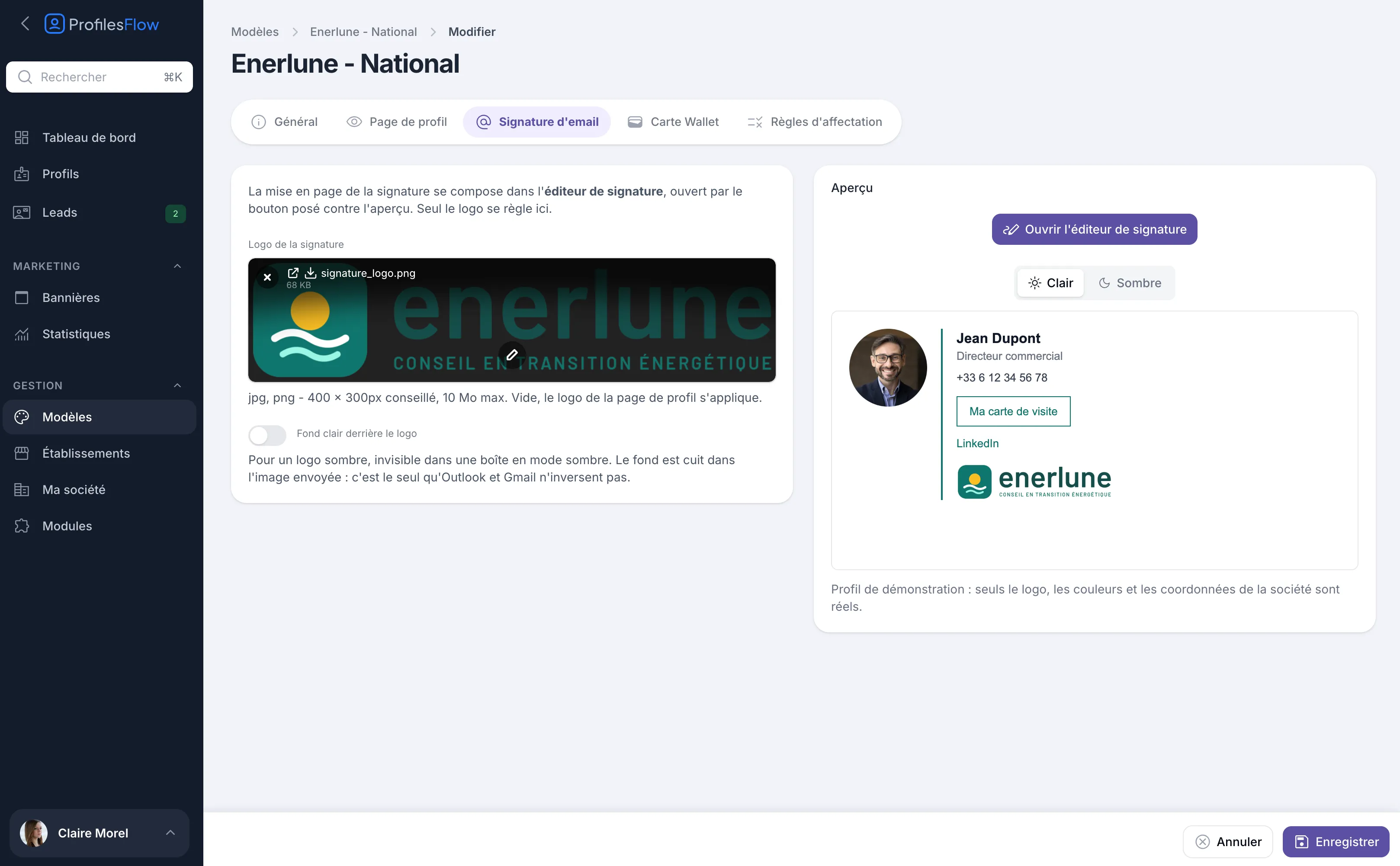Select Modèles in the Gestion menu
This screenshot has height=866, width=1400.
(x=100, y=417)
